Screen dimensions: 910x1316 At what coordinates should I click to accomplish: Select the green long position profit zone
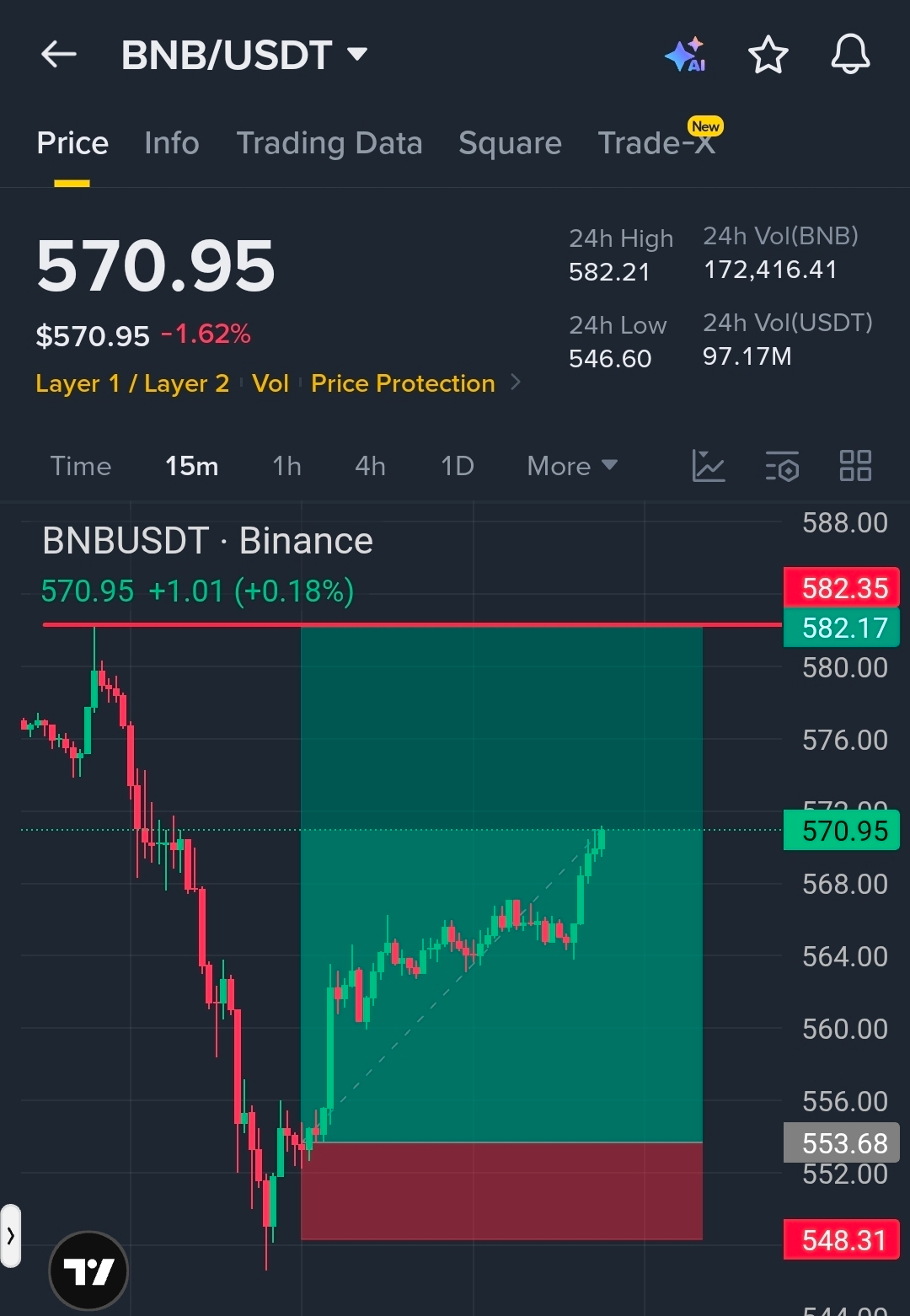(501, 885)
